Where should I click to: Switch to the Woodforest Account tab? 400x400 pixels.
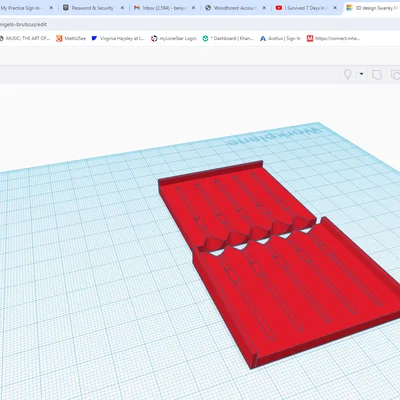pyautogui.click(x=235, y=8)
